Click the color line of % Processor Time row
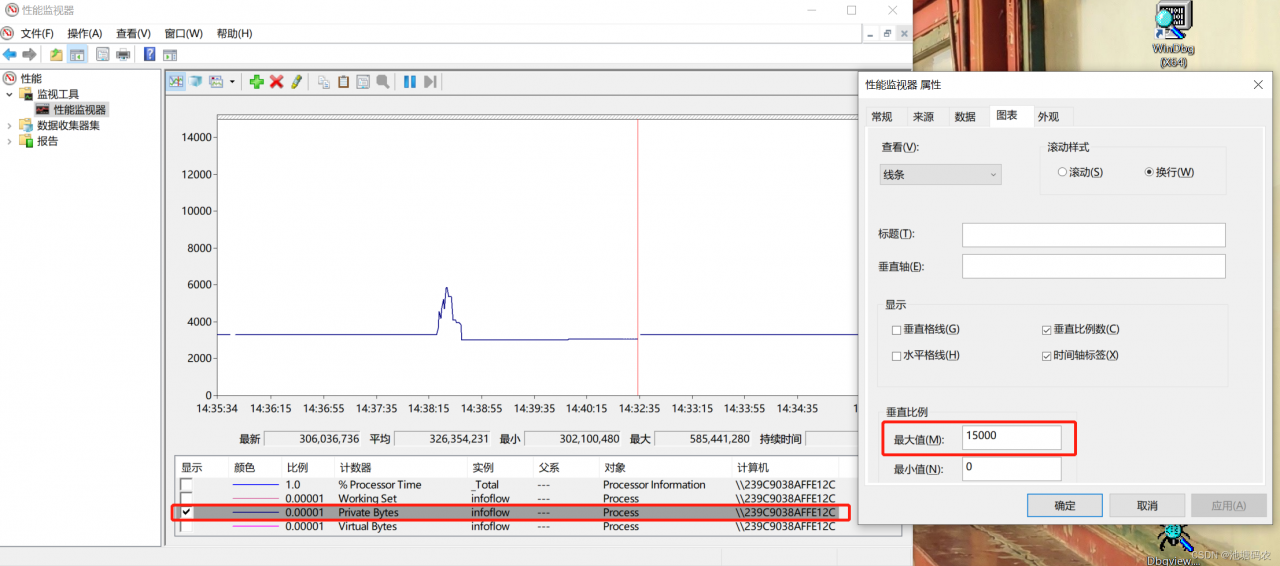This screenshot has width=1280, height=566. 255,485
